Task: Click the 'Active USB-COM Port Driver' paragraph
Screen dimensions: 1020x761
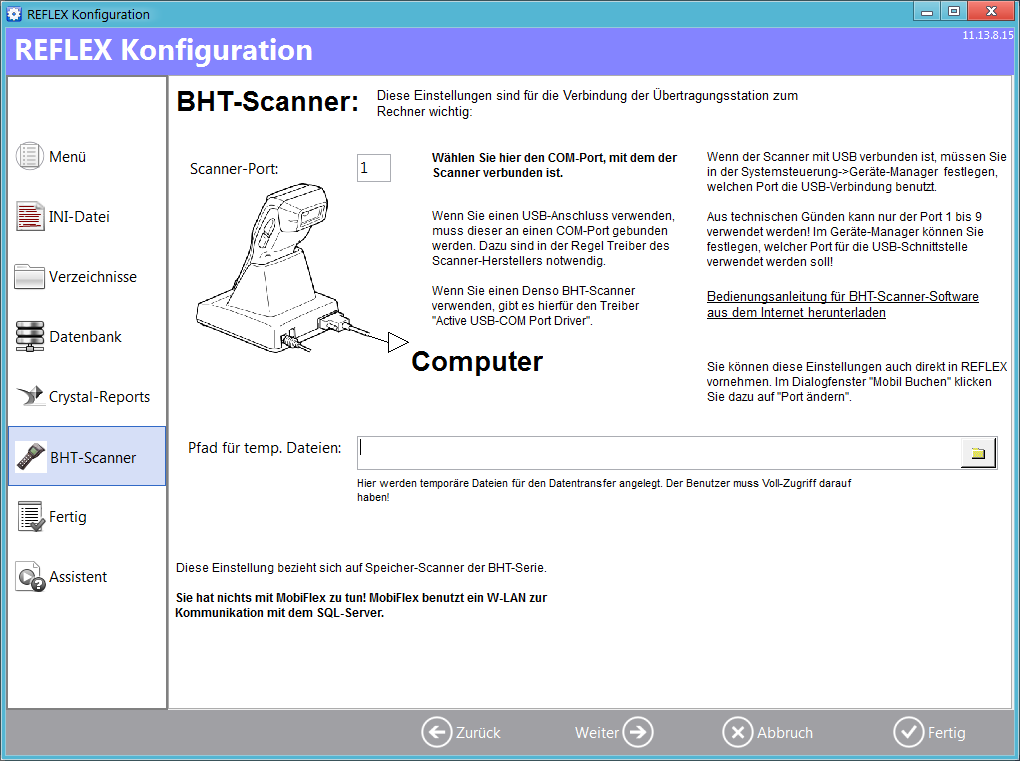Action: [x=535, y=306]
